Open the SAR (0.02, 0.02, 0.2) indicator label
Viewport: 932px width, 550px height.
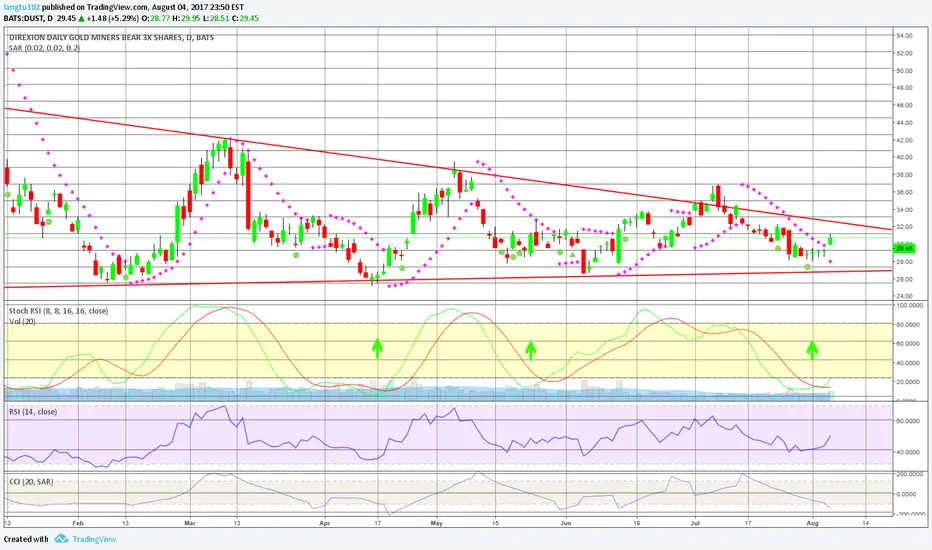tap(44, 48)
